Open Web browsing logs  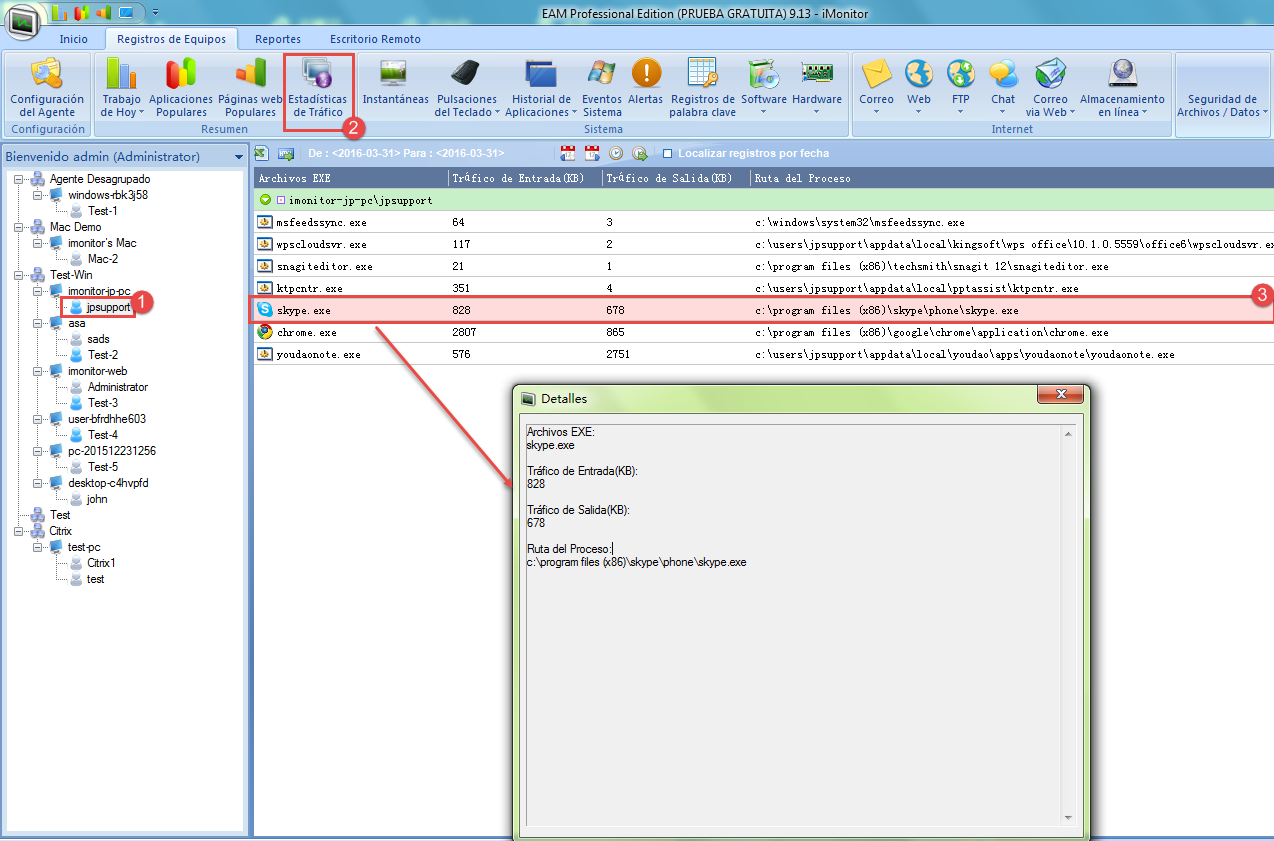pos(919,88)
